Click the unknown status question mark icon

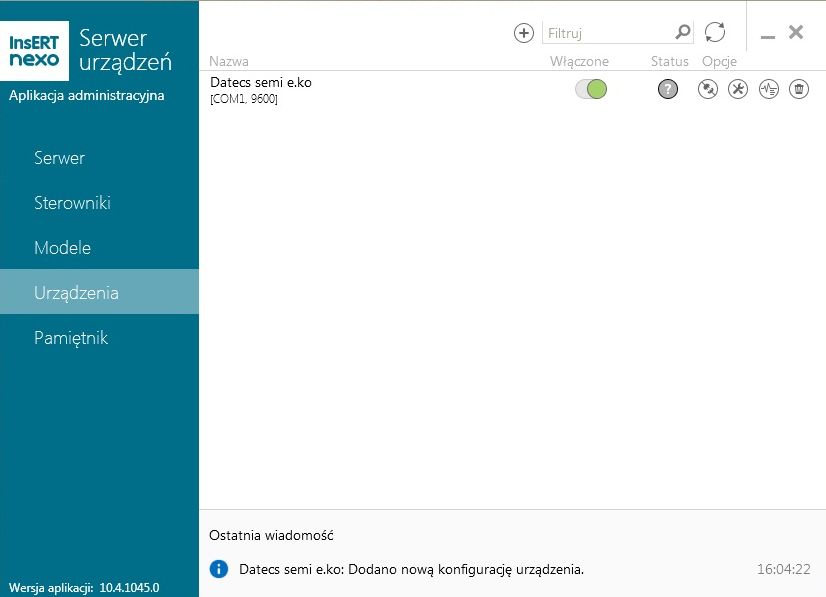(668, 90)
